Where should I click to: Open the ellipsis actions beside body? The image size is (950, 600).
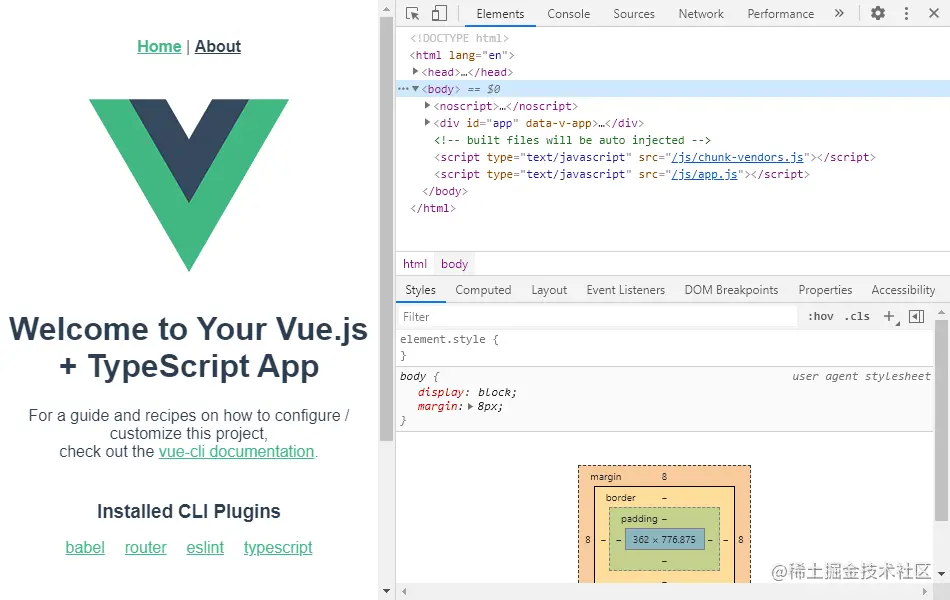(403, 88)
